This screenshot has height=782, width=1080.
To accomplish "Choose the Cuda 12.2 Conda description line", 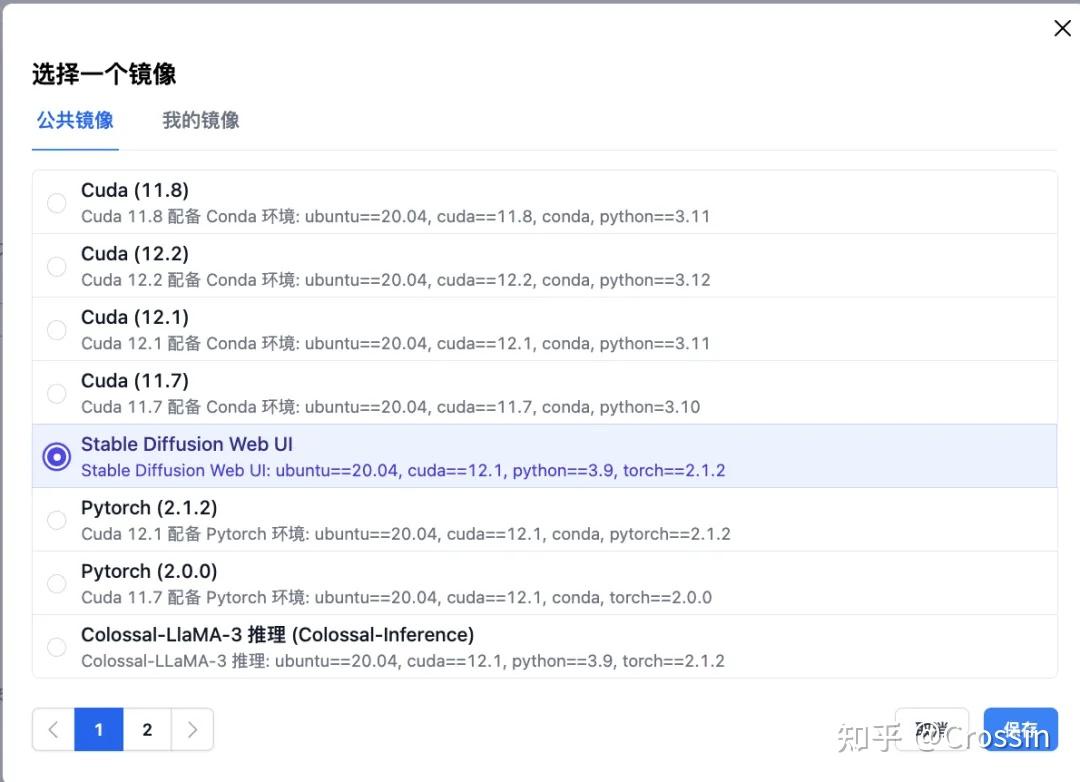I will 395,280.
